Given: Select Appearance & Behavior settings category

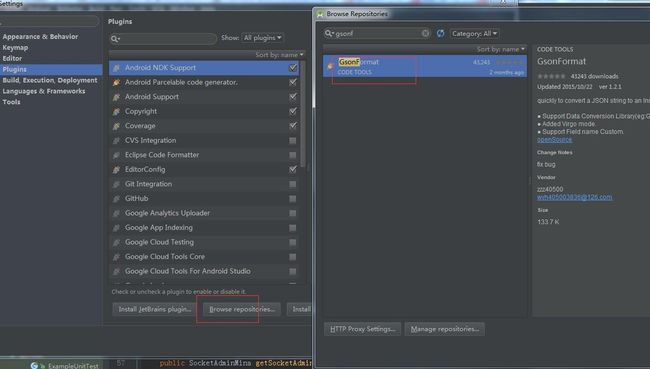Looking at the screenshot, I should click(40, 36).
